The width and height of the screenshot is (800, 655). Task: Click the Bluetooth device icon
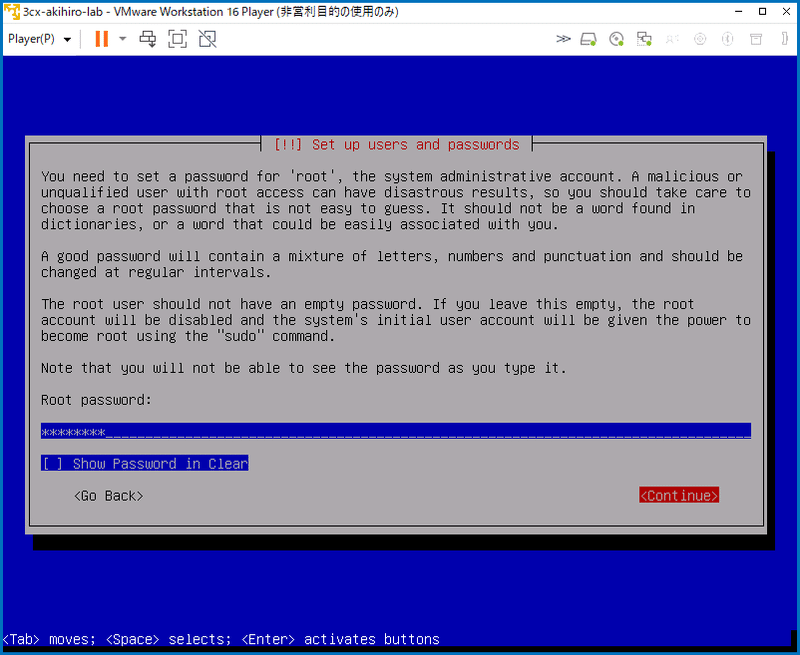point(728,39)
